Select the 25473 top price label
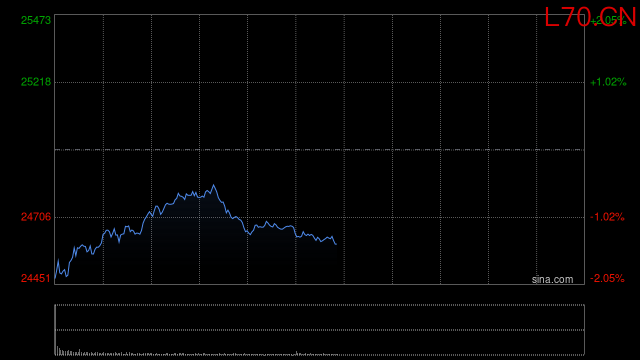The height and width of the screenshot is (360, 640). 36,20
